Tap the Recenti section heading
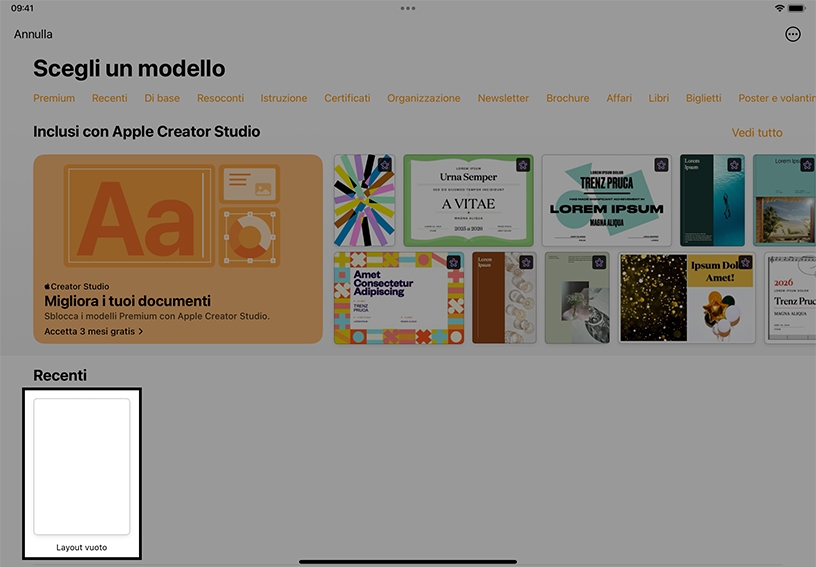The image size is (816, 567). coord(60,375)
